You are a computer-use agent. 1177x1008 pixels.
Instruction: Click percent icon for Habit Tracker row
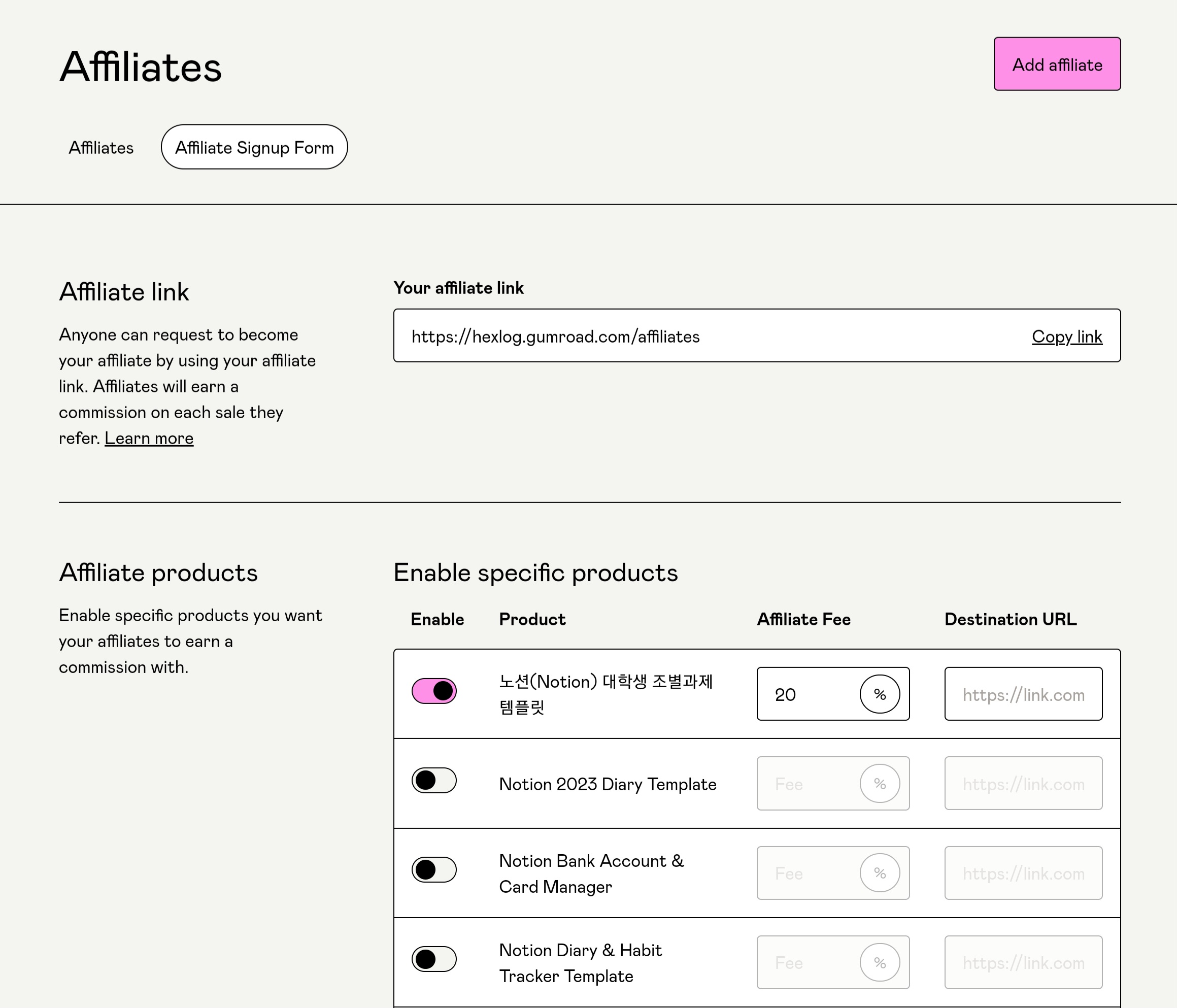(880, 962)
